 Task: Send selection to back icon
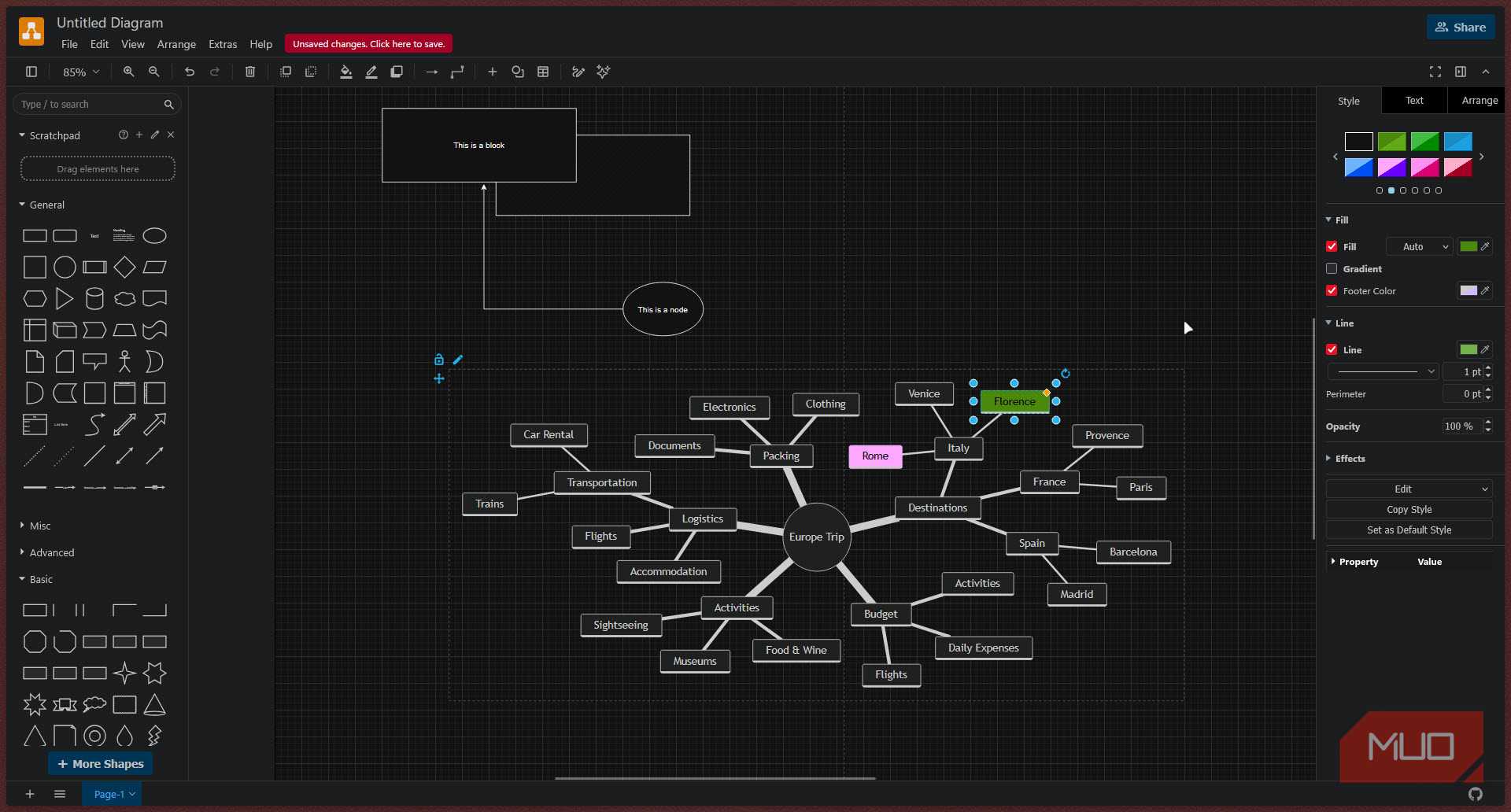(311, 72)
